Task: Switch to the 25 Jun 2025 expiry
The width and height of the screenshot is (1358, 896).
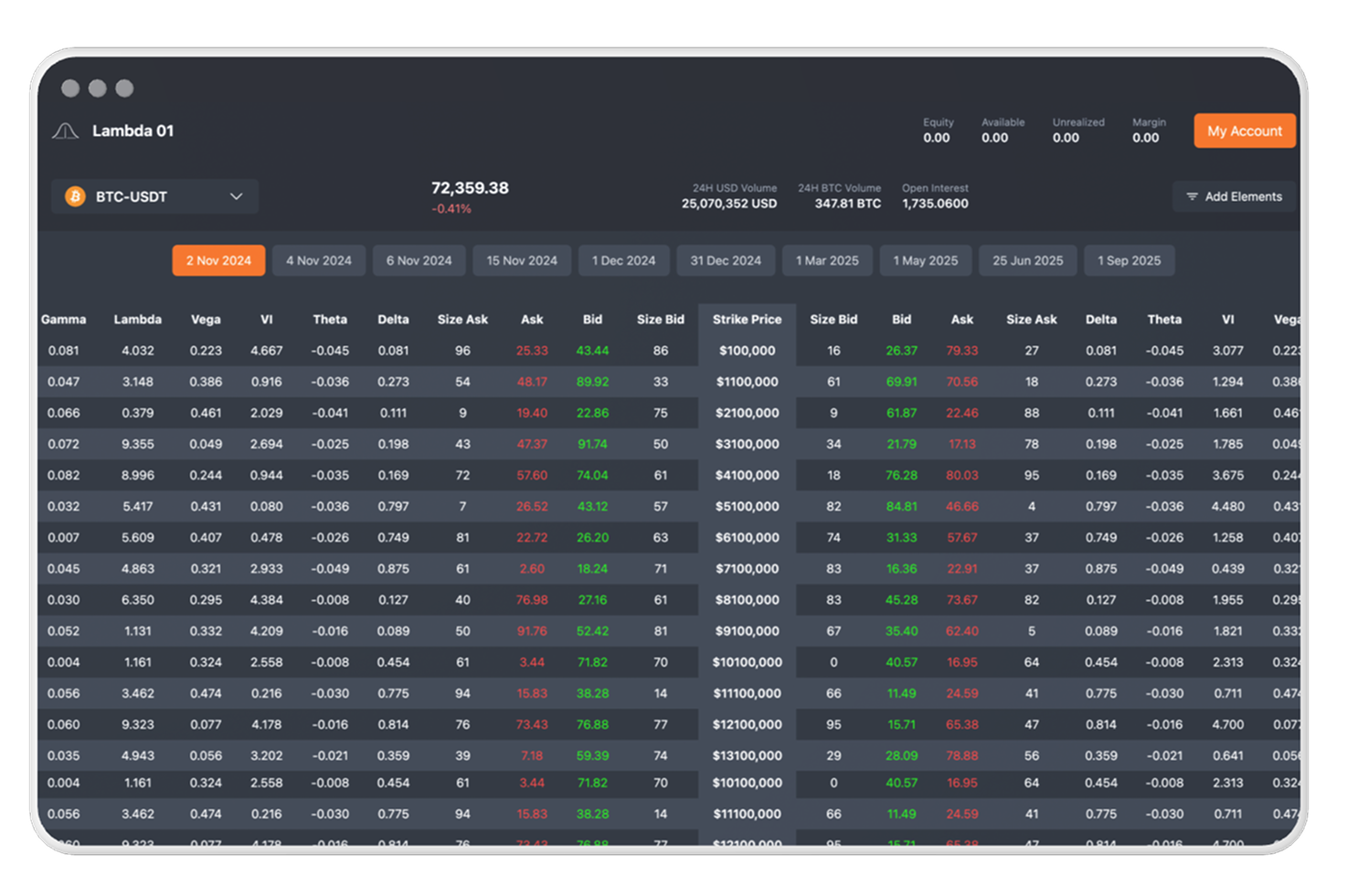Action: [x=1027, y=260]
